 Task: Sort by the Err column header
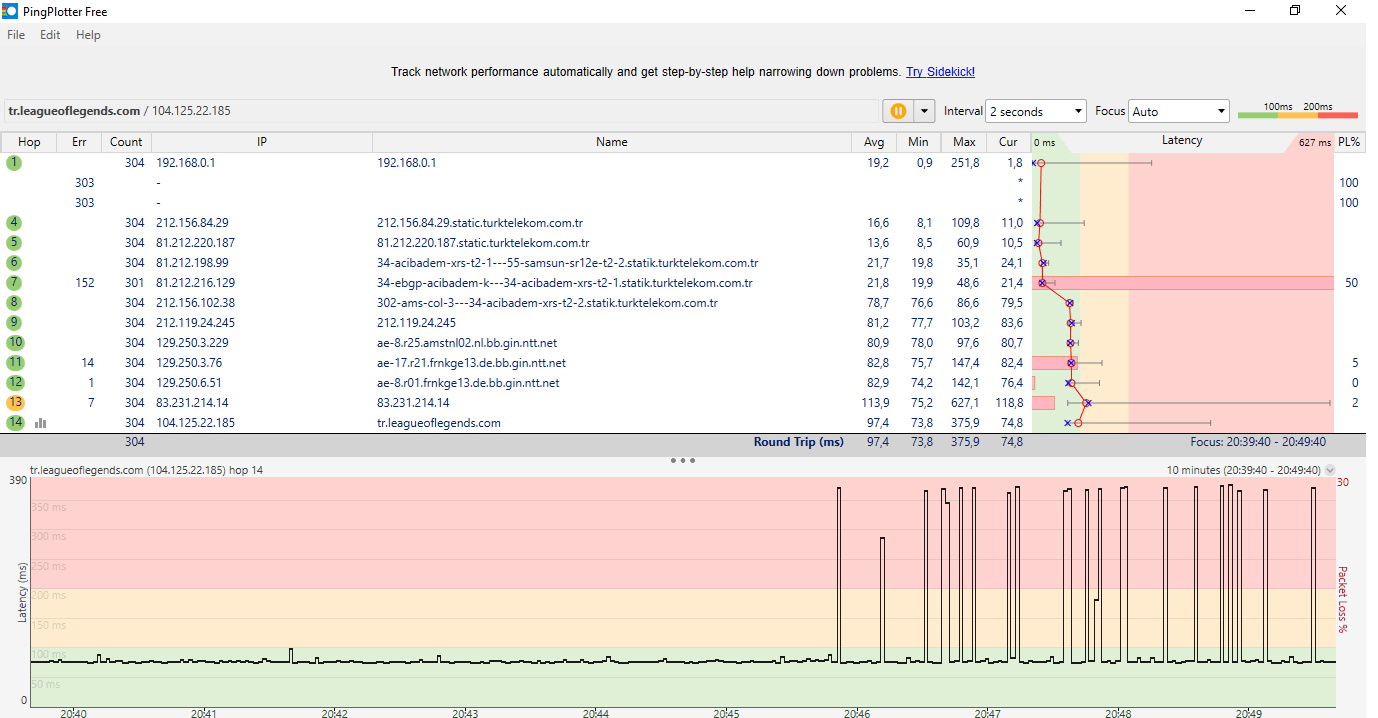79,142
